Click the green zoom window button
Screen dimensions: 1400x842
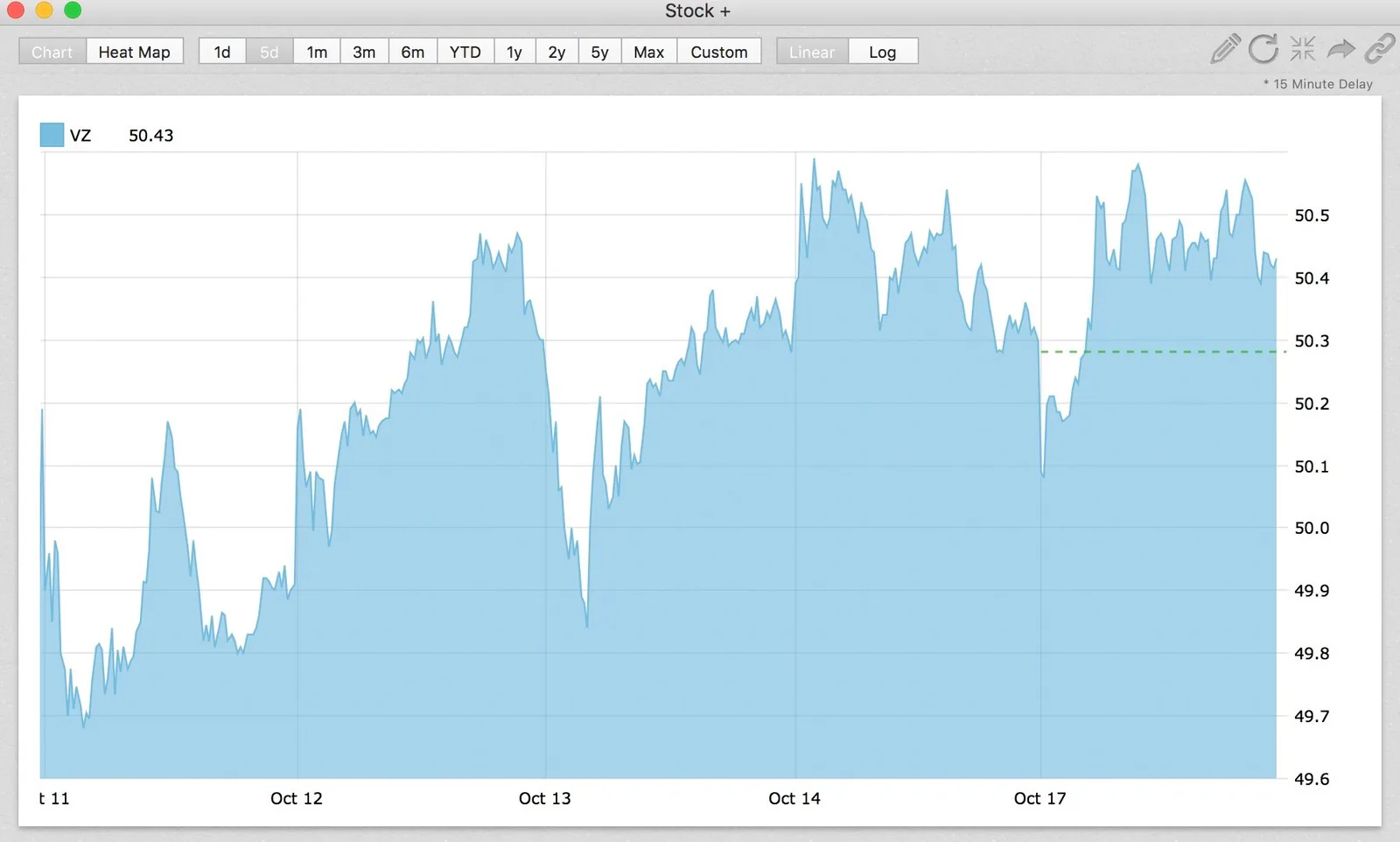[73, 11]
